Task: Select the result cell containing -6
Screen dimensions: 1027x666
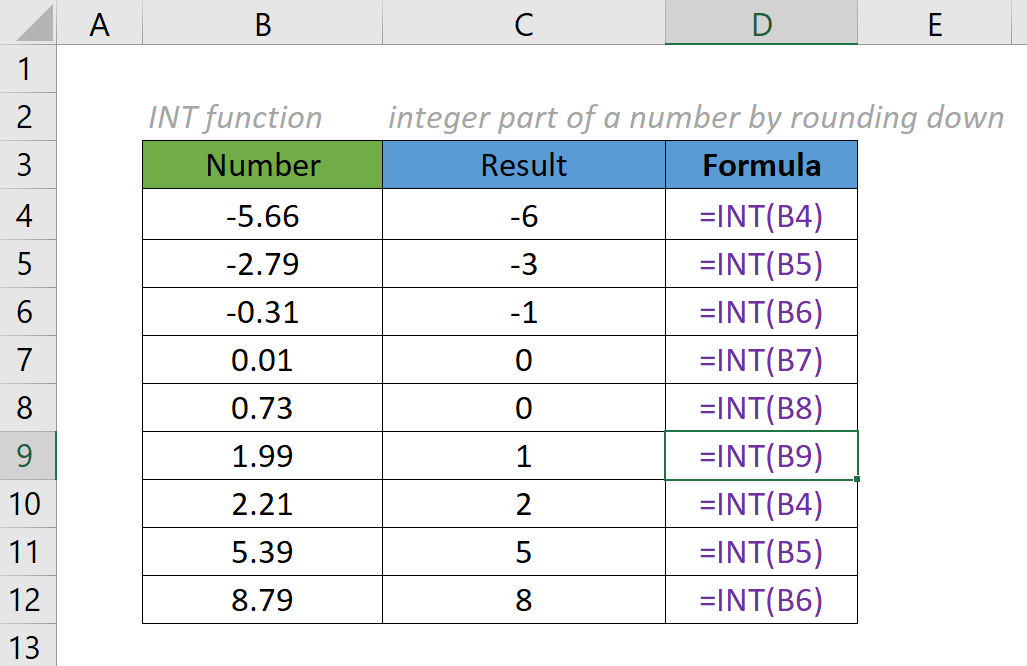Action: 523,214
